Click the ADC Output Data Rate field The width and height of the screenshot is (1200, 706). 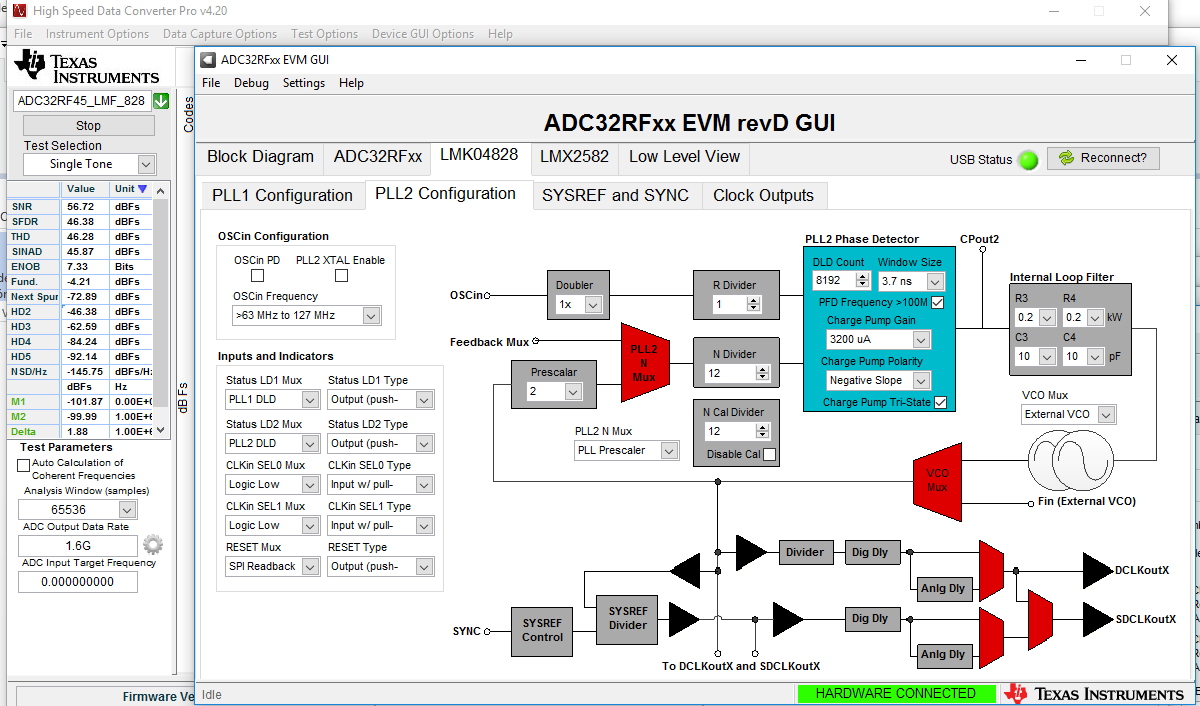(78, 546)
